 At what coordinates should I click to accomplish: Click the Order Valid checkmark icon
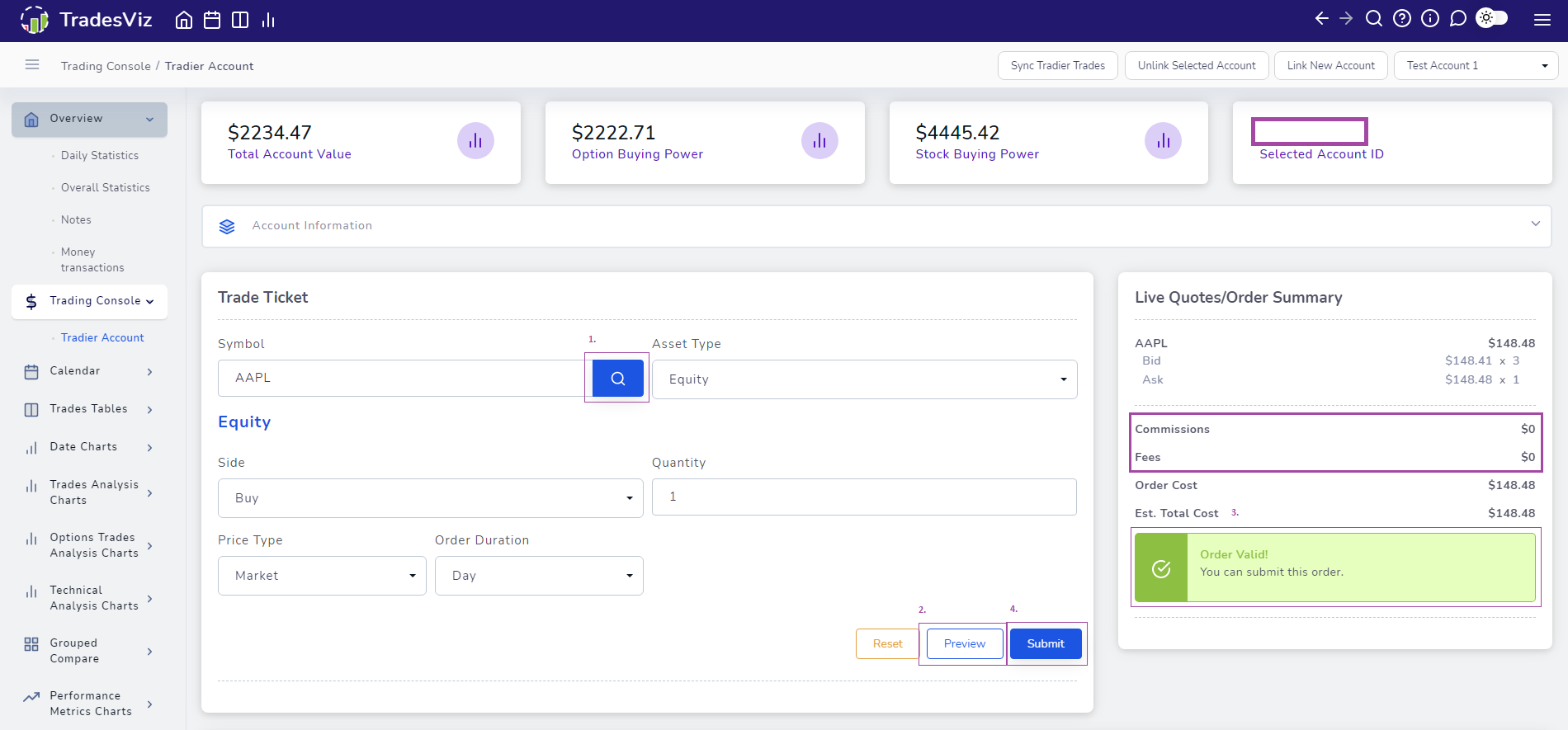(1161, 568)
